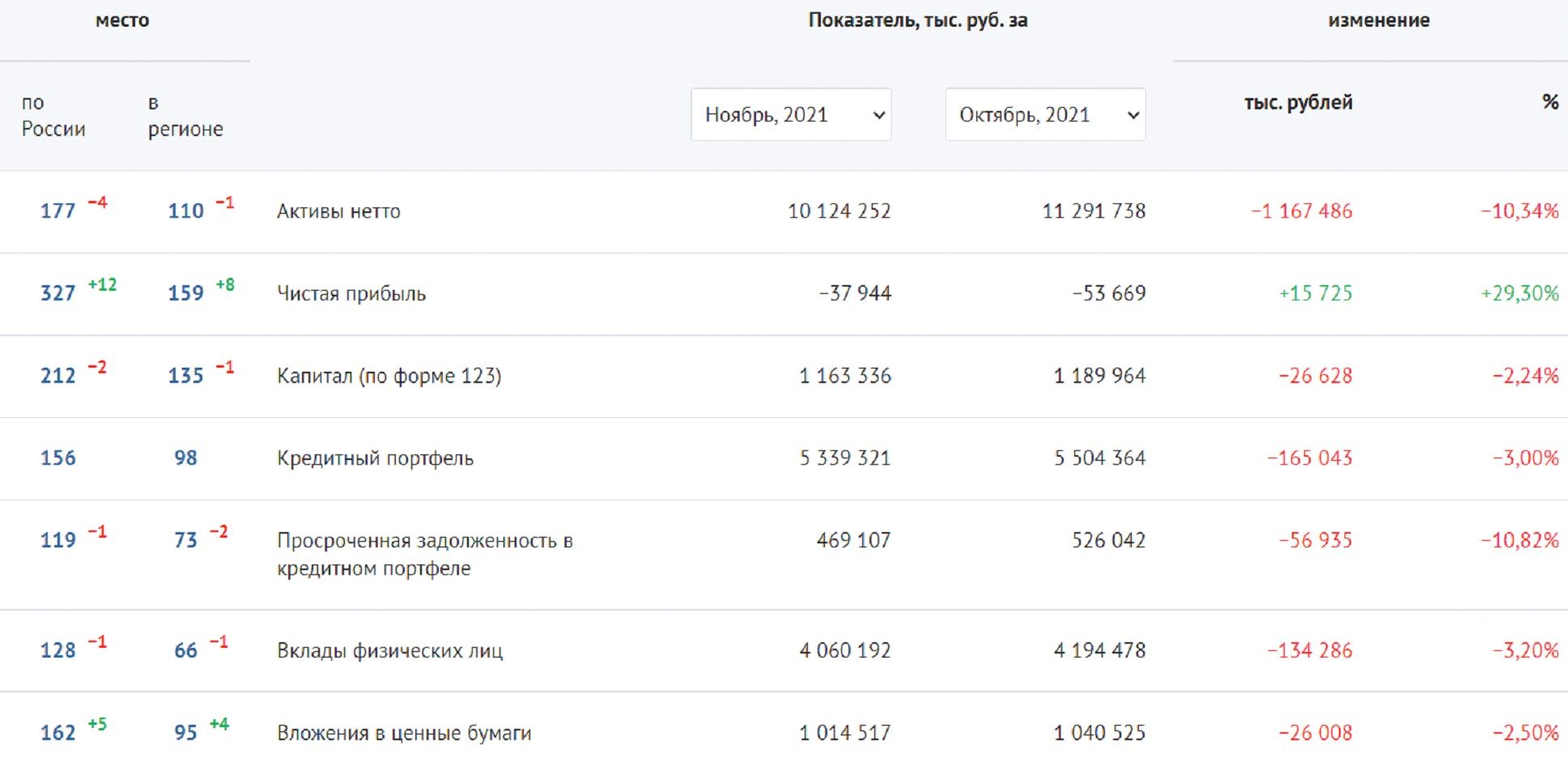This screenshot has height=758, width=1568.
Task: Click regional rank 159 for Чистая прибыль
Action: (x=185, y=293)
